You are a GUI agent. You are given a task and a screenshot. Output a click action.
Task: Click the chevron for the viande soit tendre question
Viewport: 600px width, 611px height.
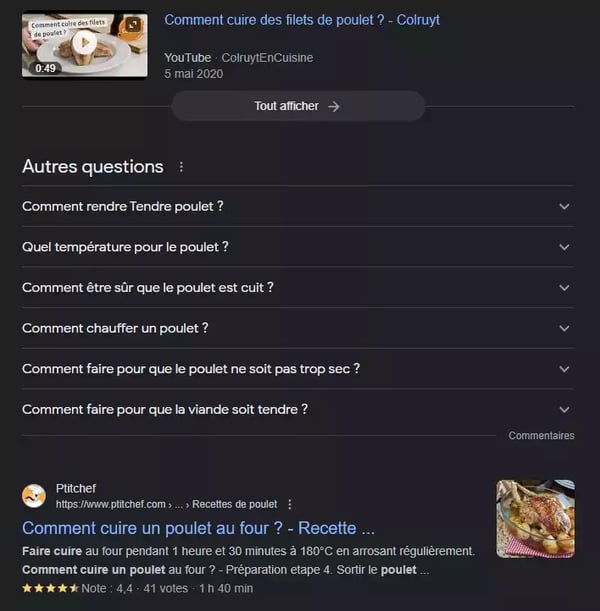[564, 410]
